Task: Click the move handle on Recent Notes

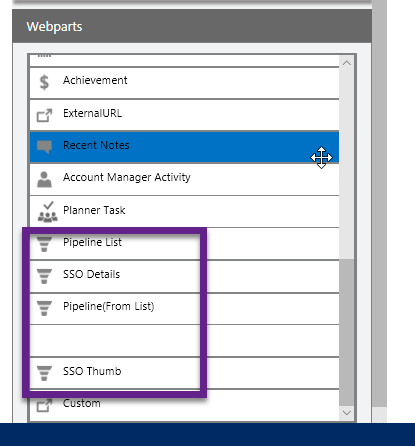Action: pos(321,157)
